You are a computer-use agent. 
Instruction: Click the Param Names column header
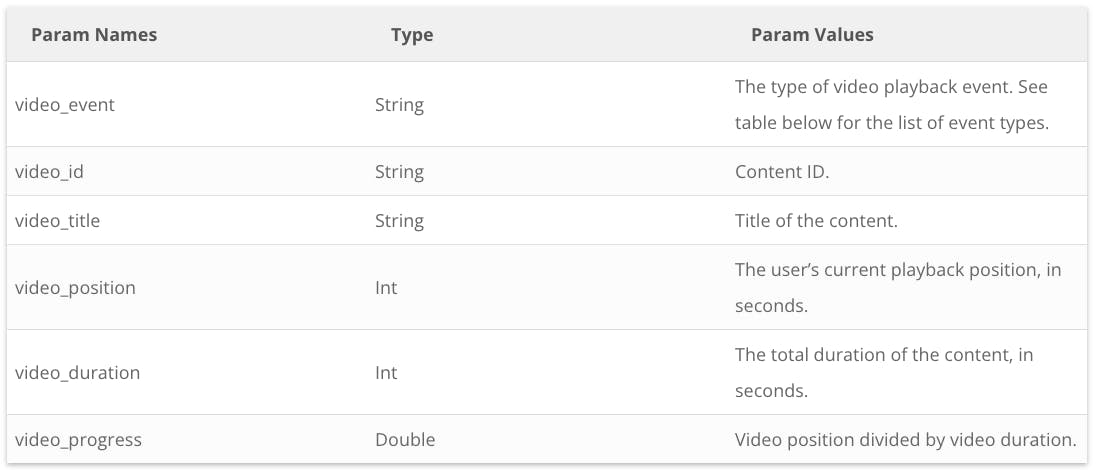[x=94, y=35]
